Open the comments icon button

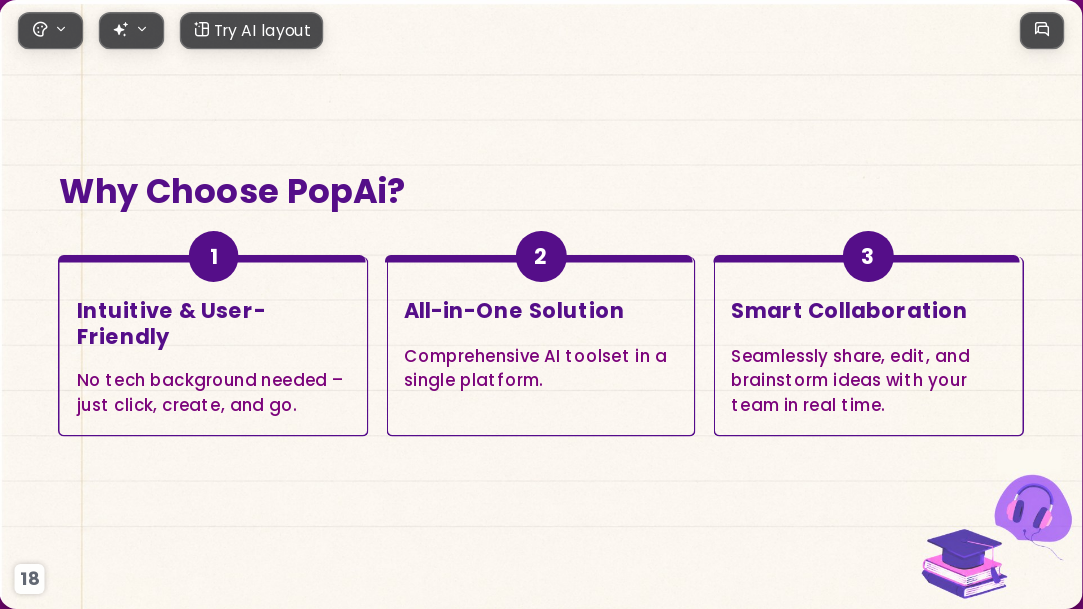click(1042, 30)
